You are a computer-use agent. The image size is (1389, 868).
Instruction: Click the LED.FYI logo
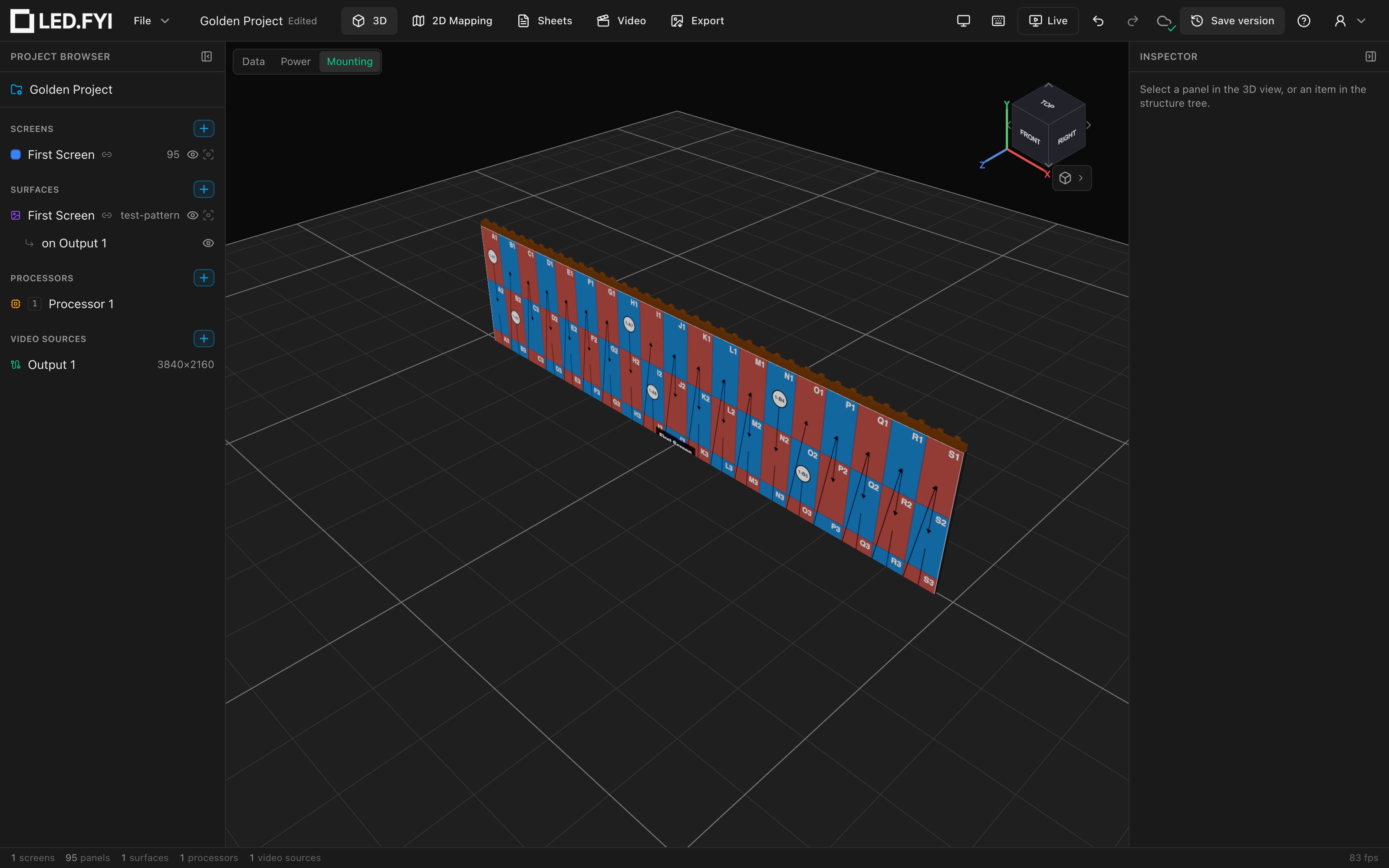(x=61, y=21)
